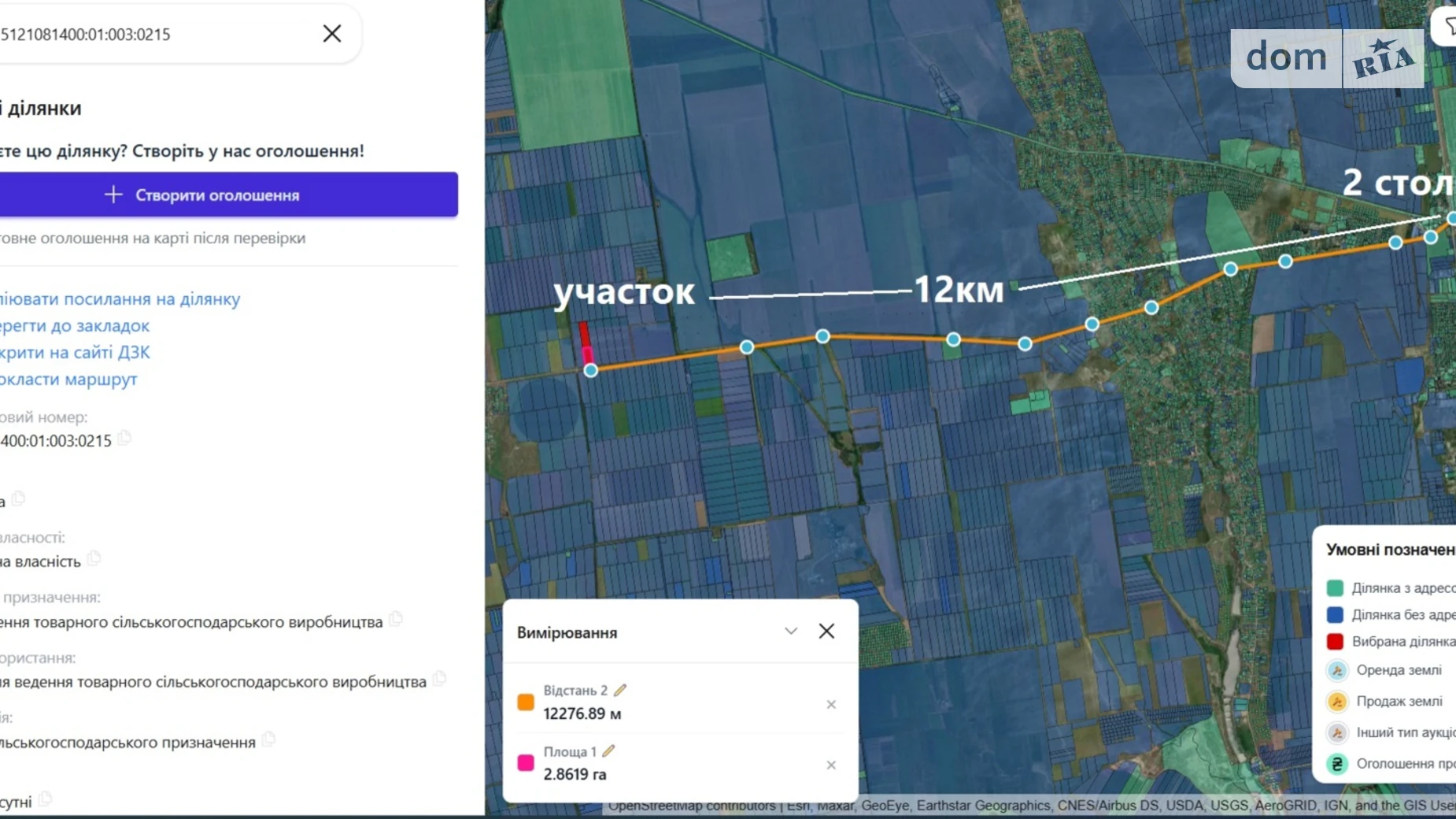Screen dimensions: 1456x819
Task: Click green Ділянка з адресою legend swatch
Action: (1335, 588)
